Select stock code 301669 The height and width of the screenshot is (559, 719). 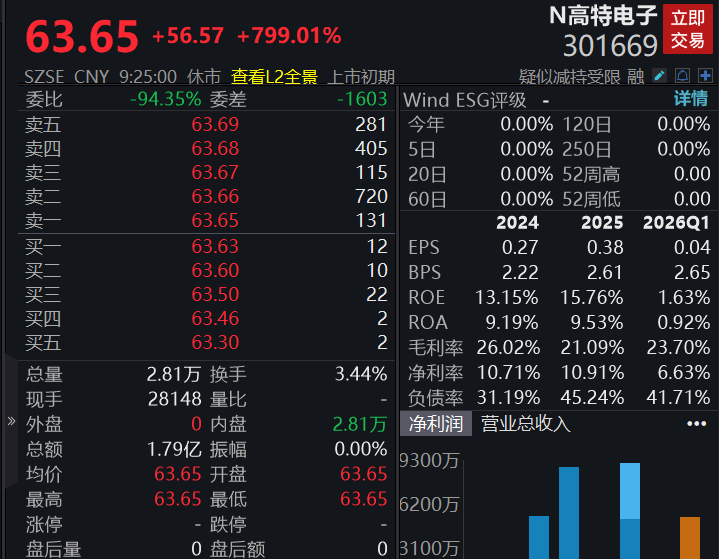point(610,46)
